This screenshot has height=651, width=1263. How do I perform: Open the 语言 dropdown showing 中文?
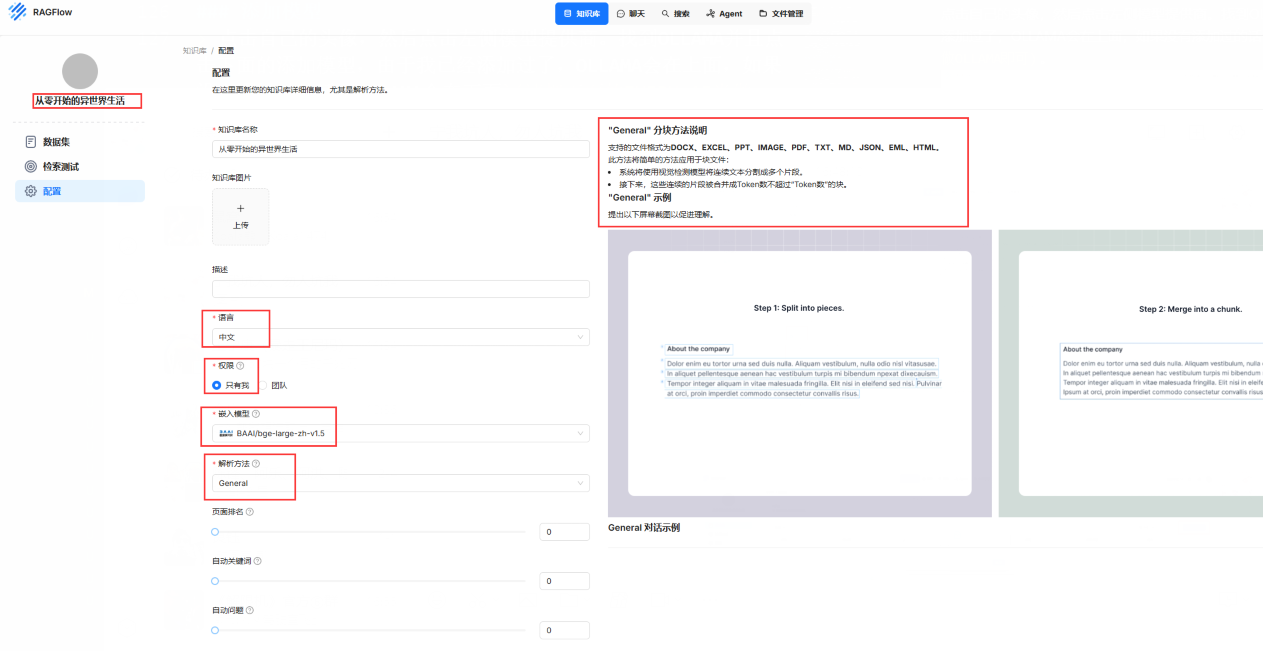400,337
